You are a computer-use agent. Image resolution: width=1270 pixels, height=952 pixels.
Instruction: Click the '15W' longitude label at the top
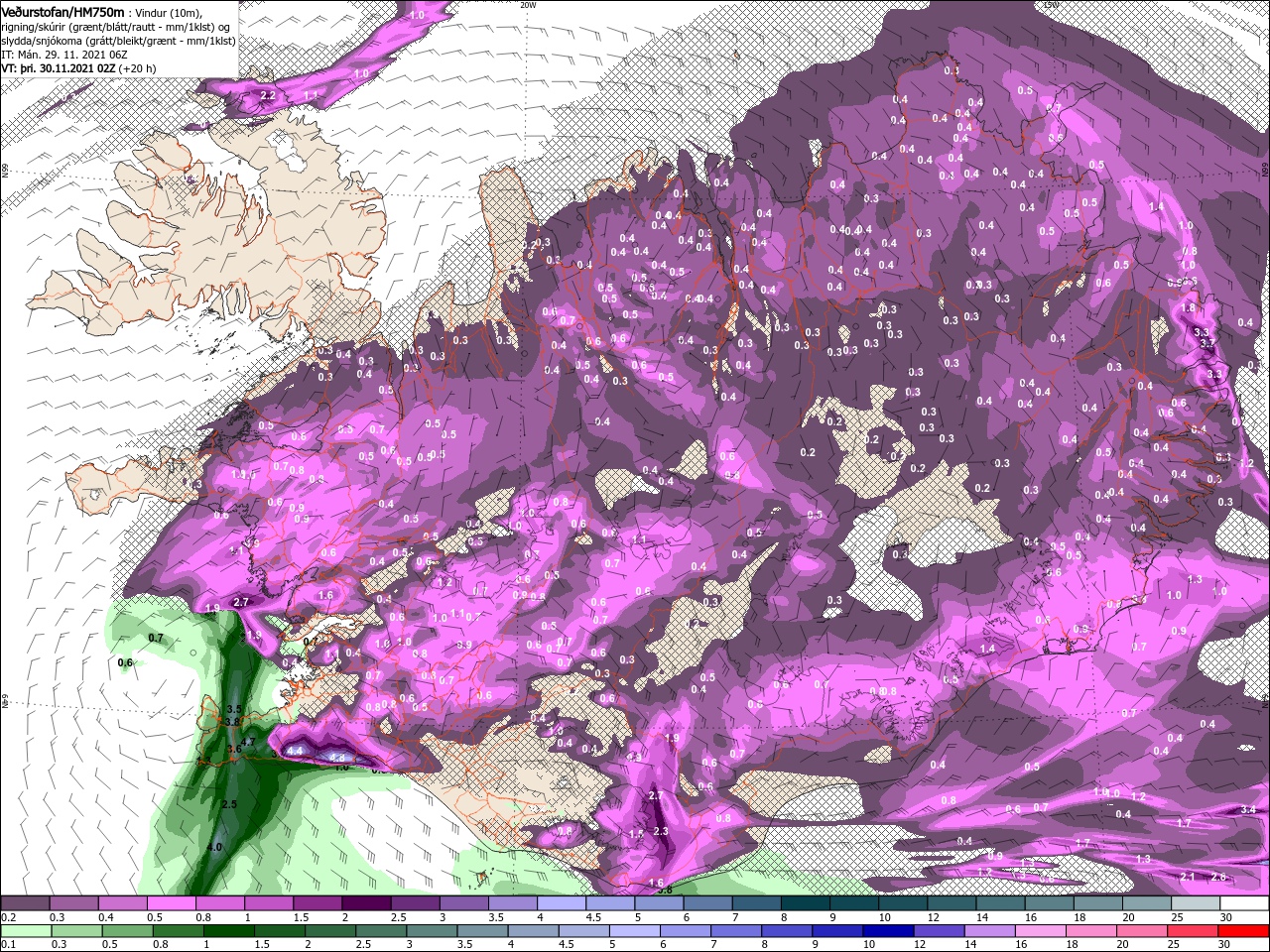[1050, 5]
